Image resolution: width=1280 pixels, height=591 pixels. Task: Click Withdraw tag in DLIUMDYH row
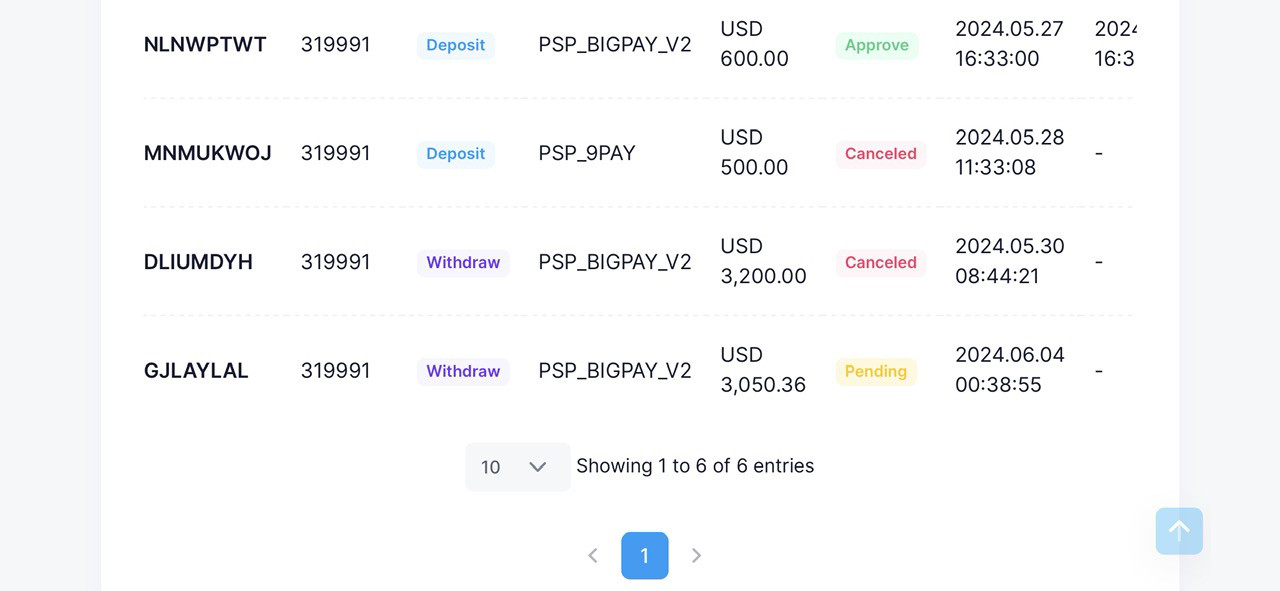pyautogui.click(x=463, y=262)
